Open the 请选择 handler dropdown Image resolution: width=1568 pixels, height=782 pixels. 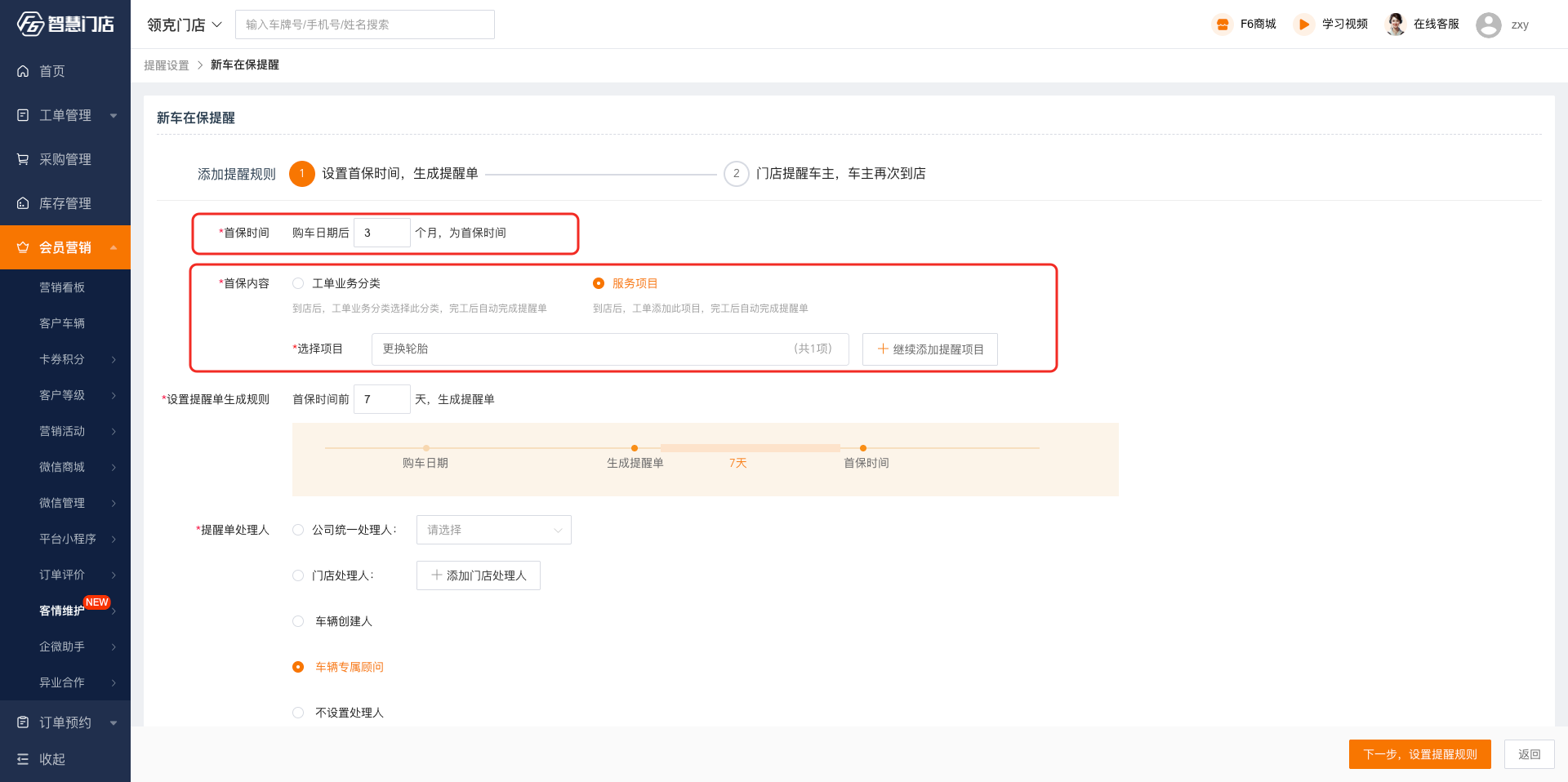pyautogui.click(x=494, y=530)
